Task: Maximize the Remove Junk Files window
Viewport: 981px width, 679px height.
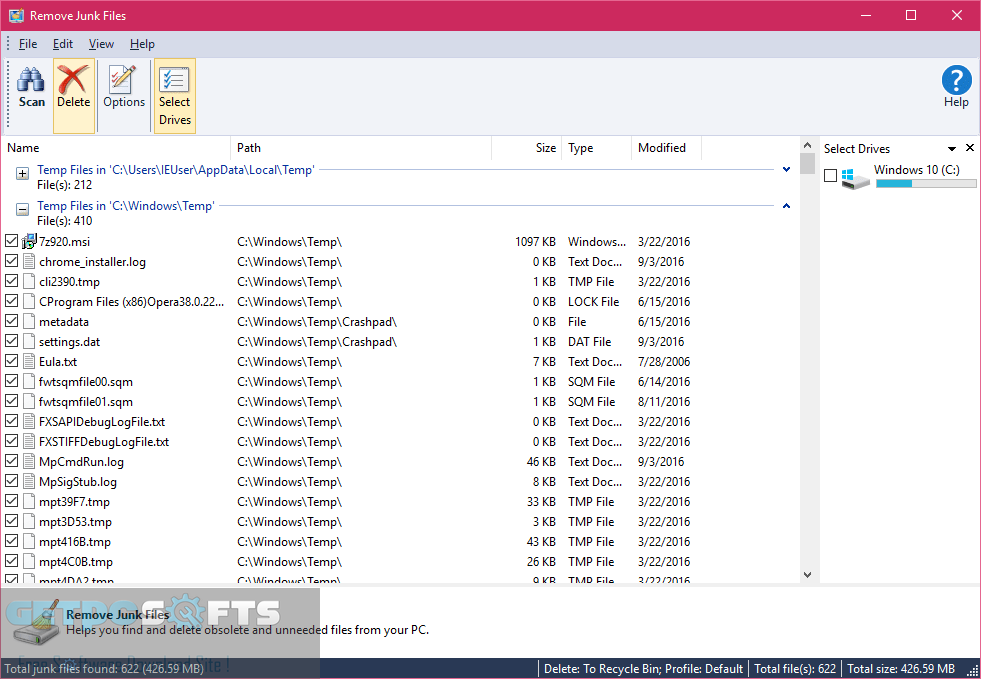Action: 911,16
